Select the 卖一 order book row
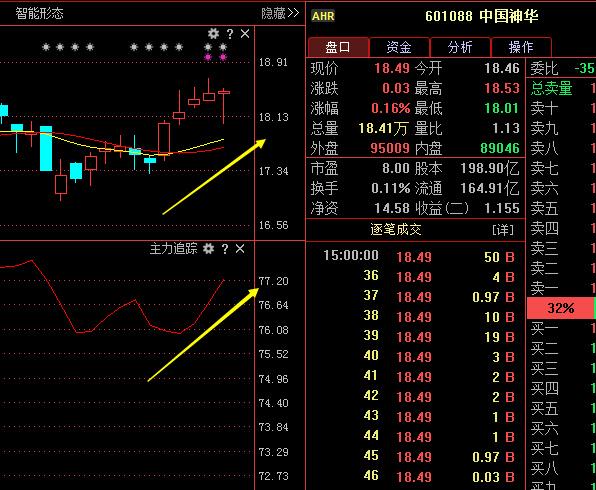 pyautogui.click(x=561, y=288)
